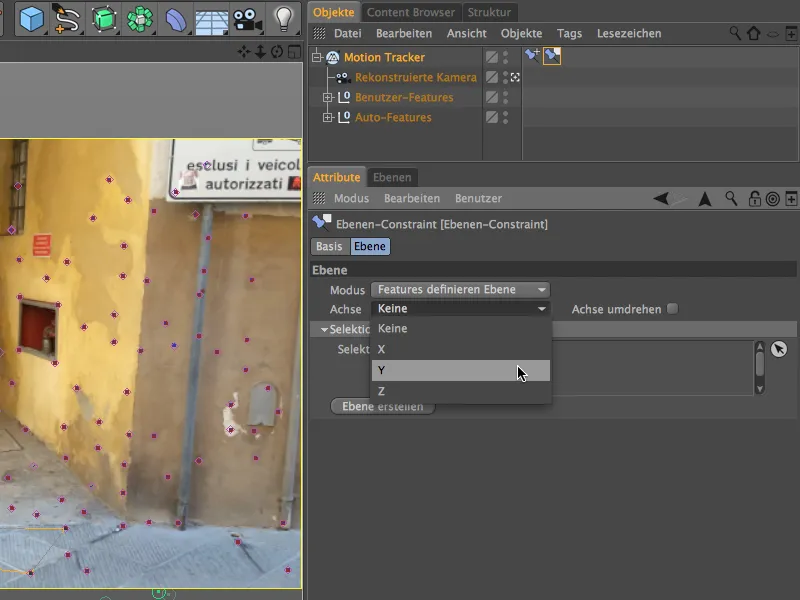Toggle Motion Tracker visibility dots

pyautogui.click(x=506, y=57)
